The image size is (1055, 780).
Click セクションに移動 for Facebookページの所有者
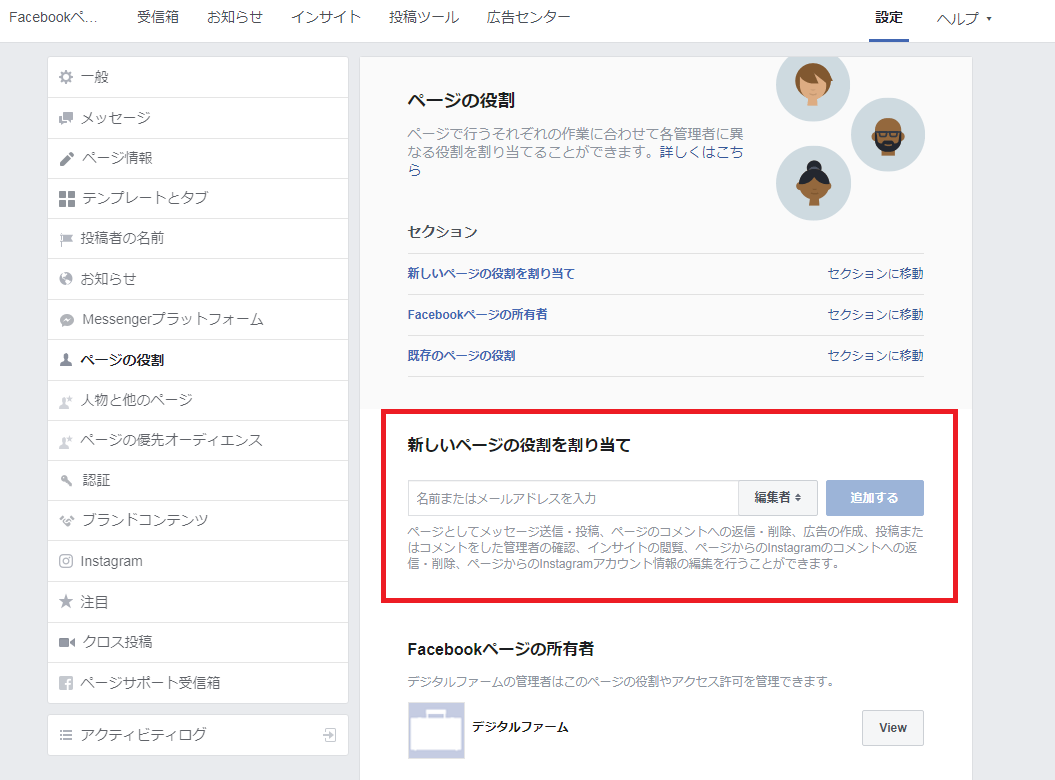click(x=875, y=314)
